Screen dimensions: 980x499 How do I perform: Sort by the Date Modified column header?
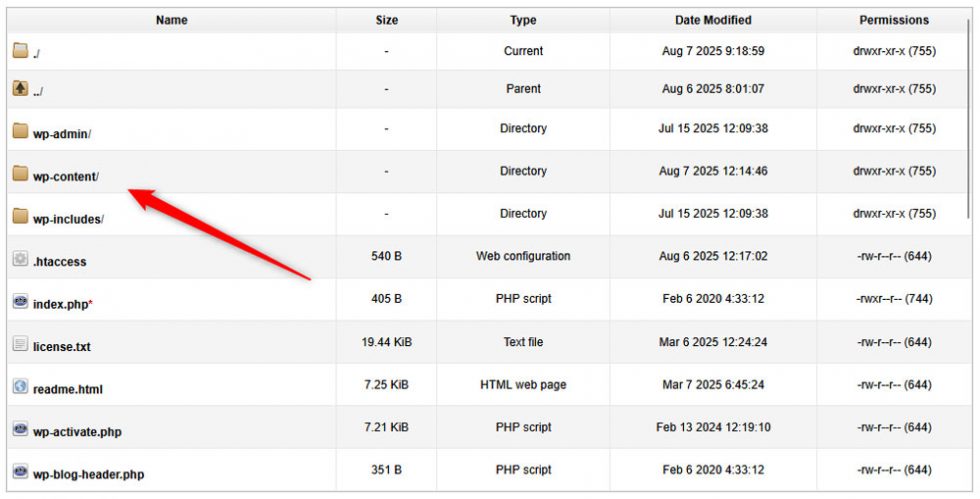(713, 20)
